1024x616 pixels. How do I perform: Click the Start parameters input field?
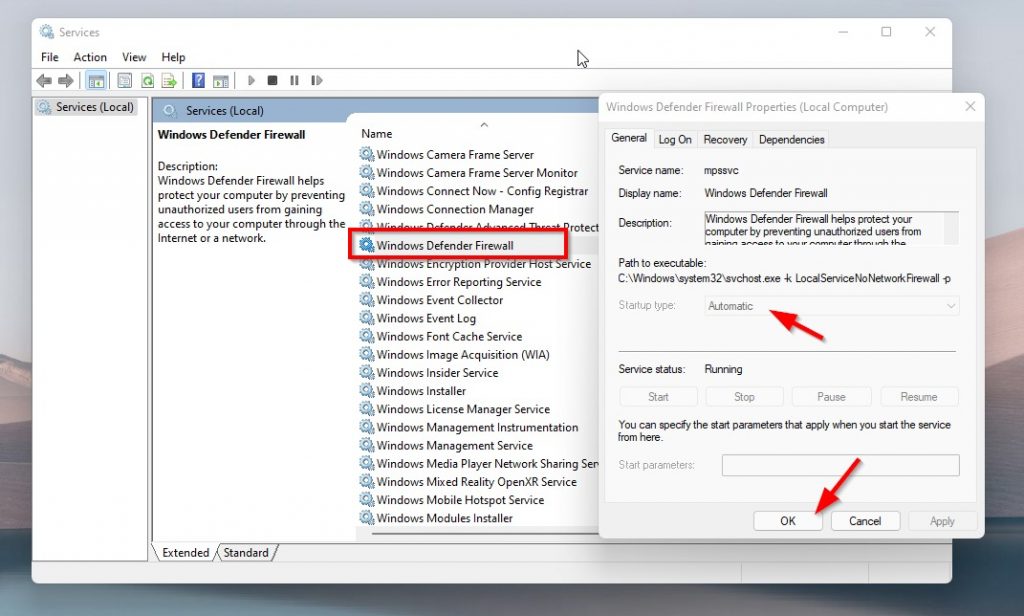840,465
